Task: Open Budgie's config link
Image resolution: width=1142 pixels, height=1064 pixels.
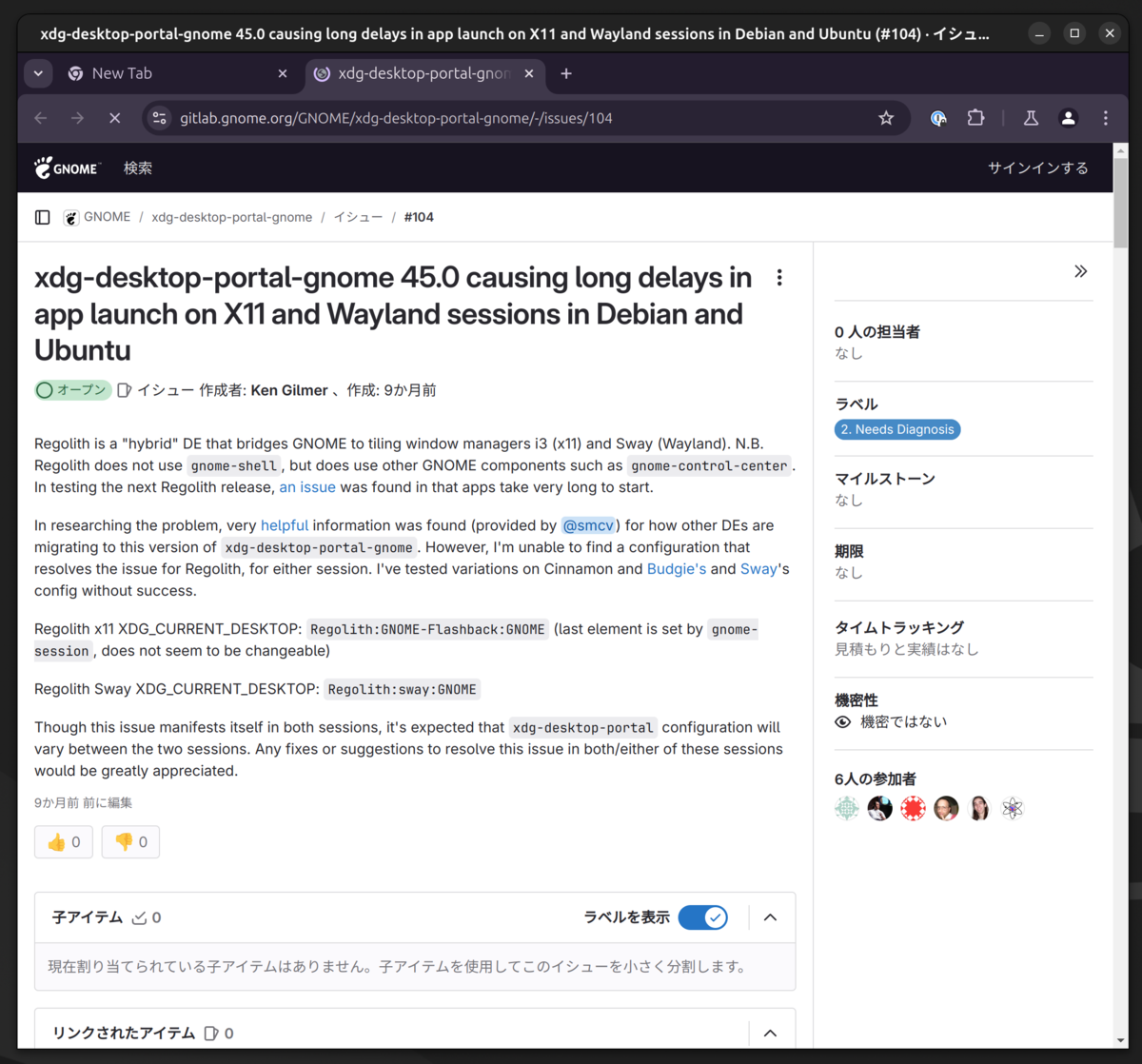Action: click(677, 569)
